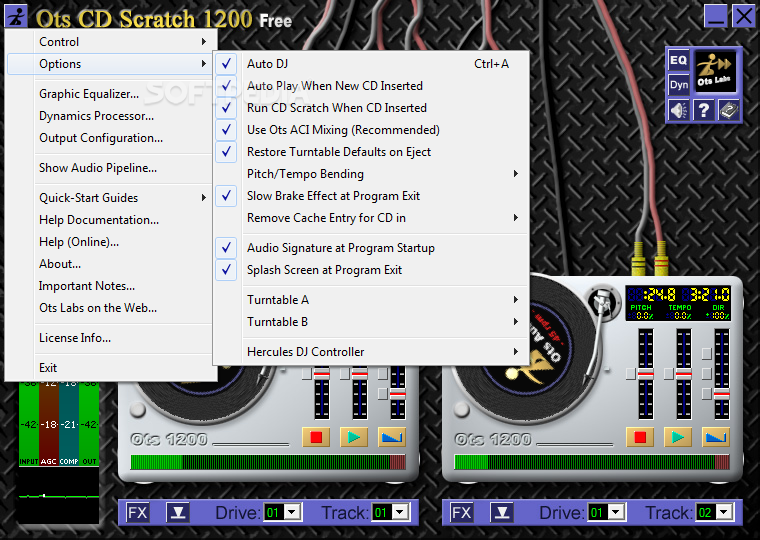Open help via question mark icon
Screen dimensions: 760x540
tap(703, 111)
